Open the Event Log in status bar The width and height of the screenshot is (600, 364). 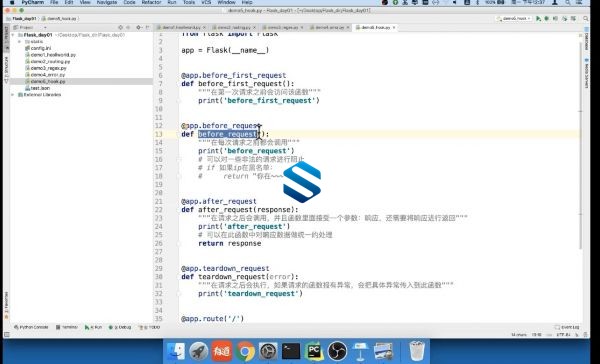[567, 327]
